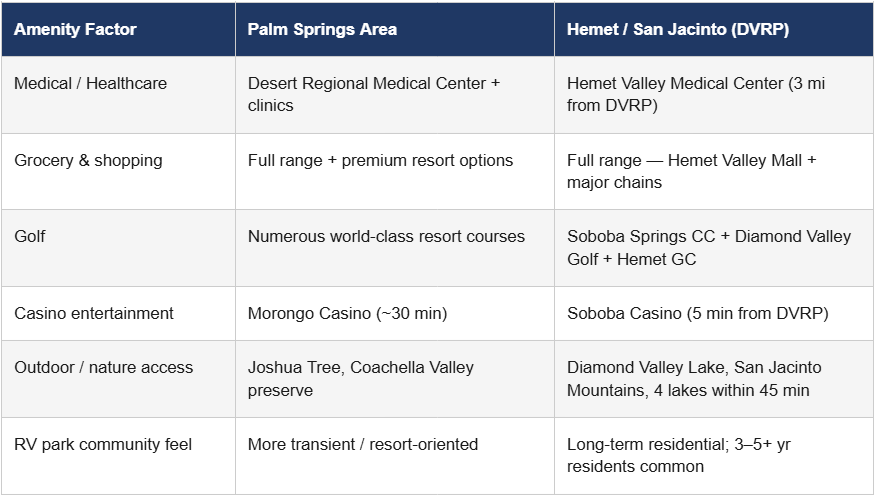Click the Soboba Casino cell
874x497 pixels.
coord(697,313)
